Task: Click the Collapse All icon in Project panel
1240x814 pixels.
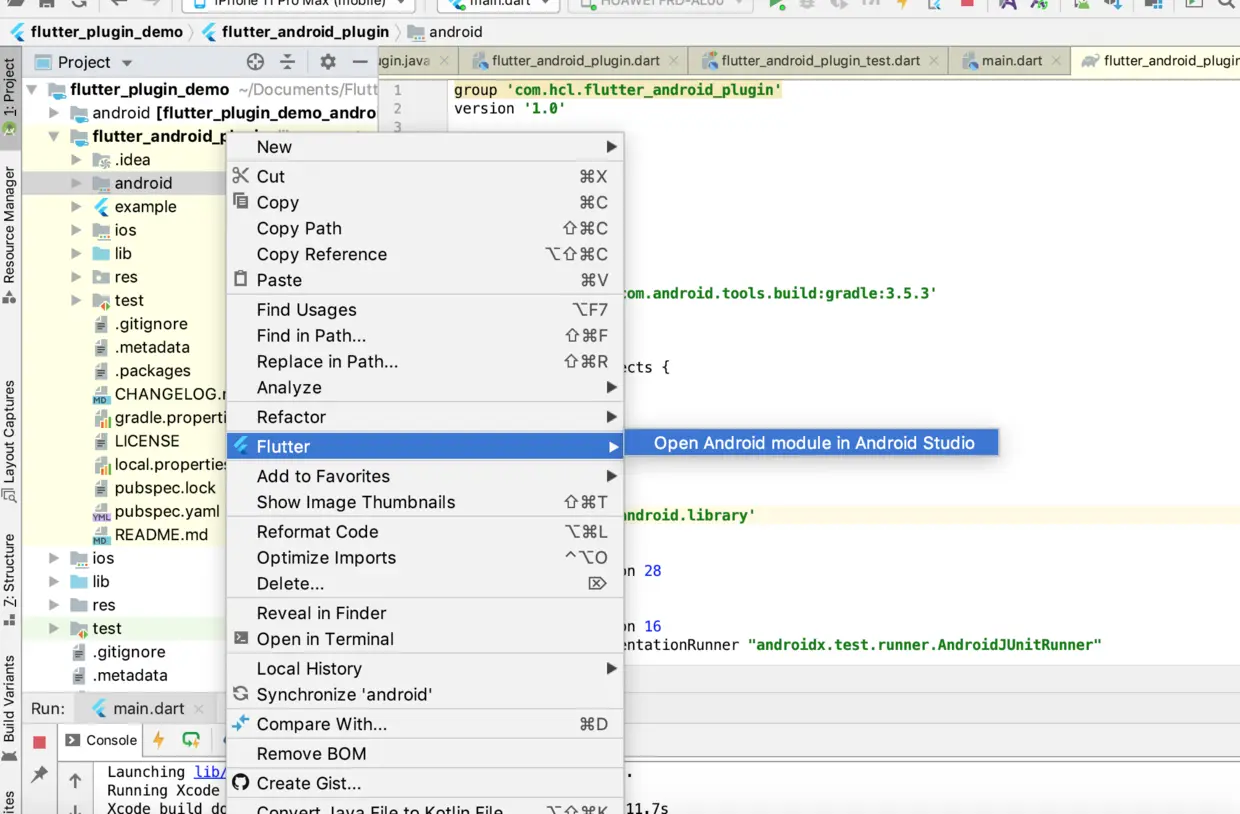Action: tap(288, 62)
